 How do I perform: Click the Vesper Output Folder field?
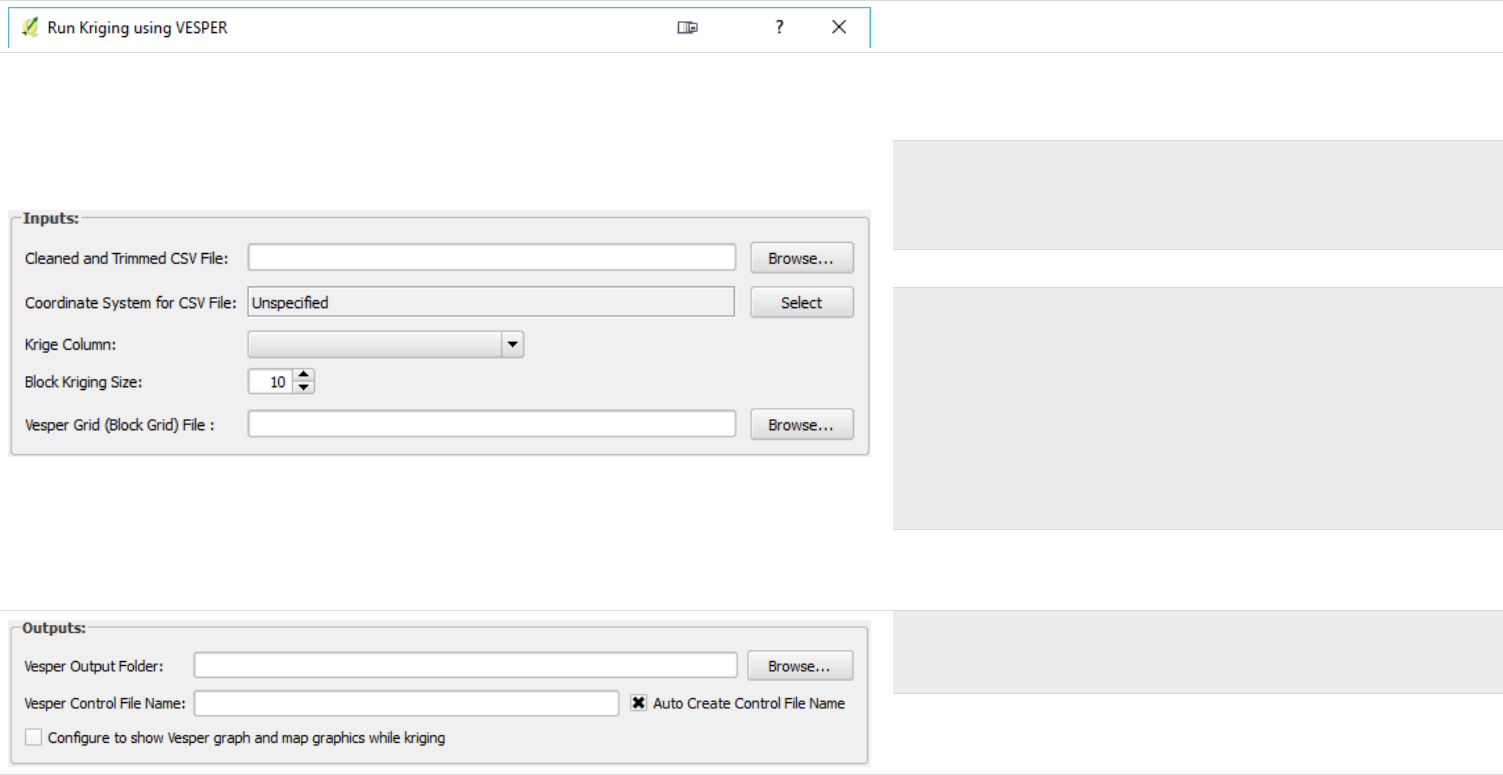pyautogui.click(x=466, y=665)
